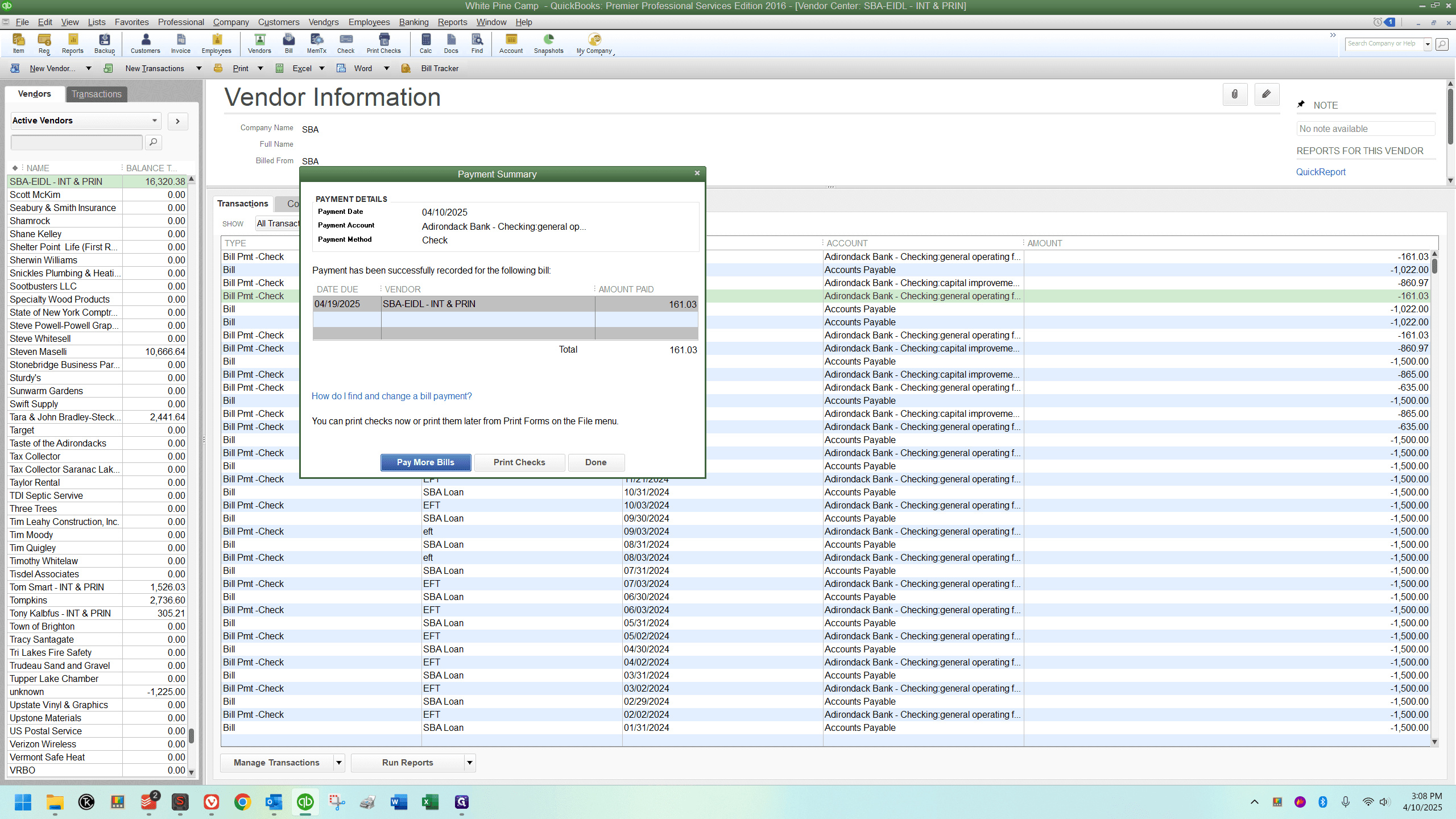Click Done in Payment Summary dialog
Screen dimensions: 1456x819
coord(596,462)
